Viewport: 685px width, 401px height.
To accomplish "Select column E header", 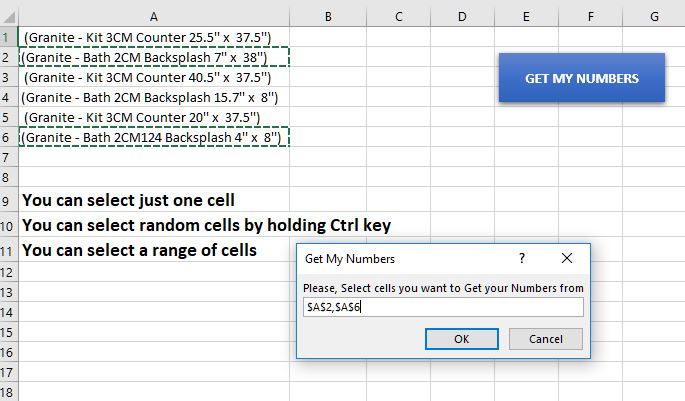I will (526, 17).
